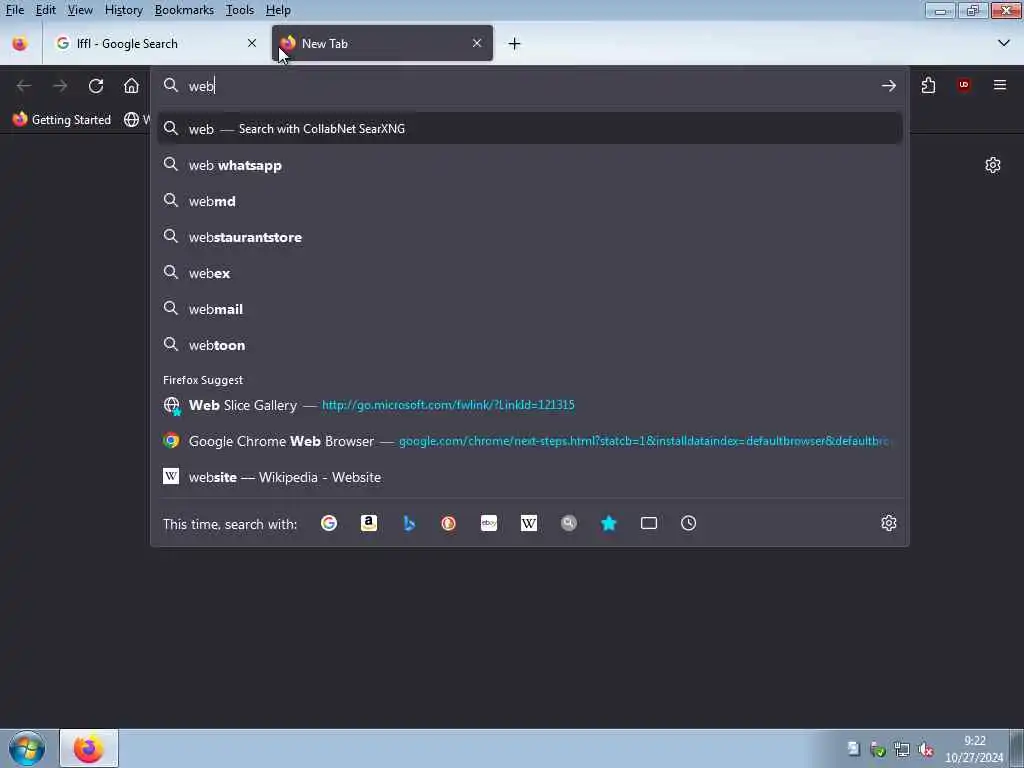The height and width of the screenshot is (768, 1024).
Task: Go back one page
Action: [x=24, y=86]
